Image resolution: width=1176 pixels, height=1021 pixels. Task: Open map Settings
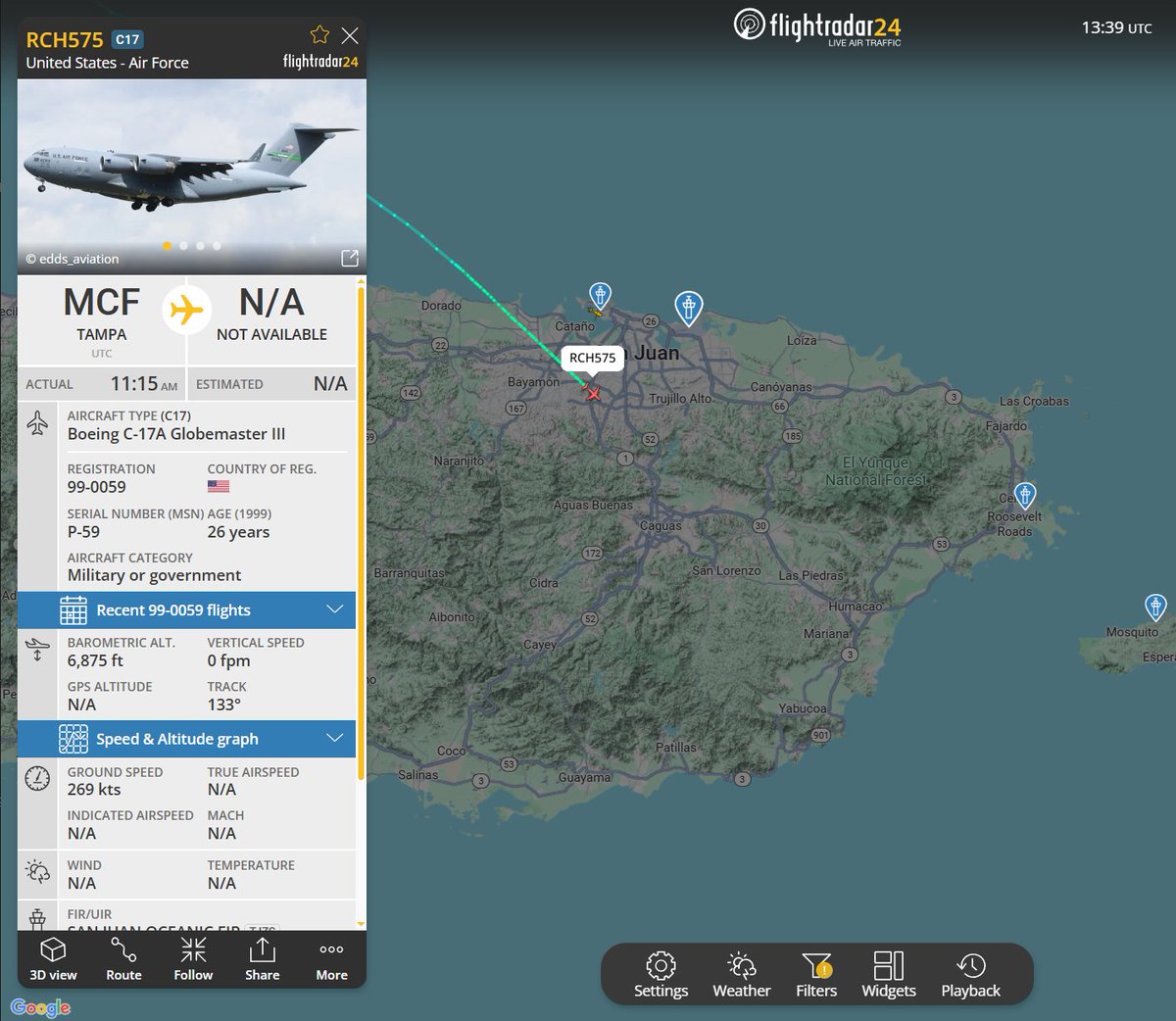point(661,975)
